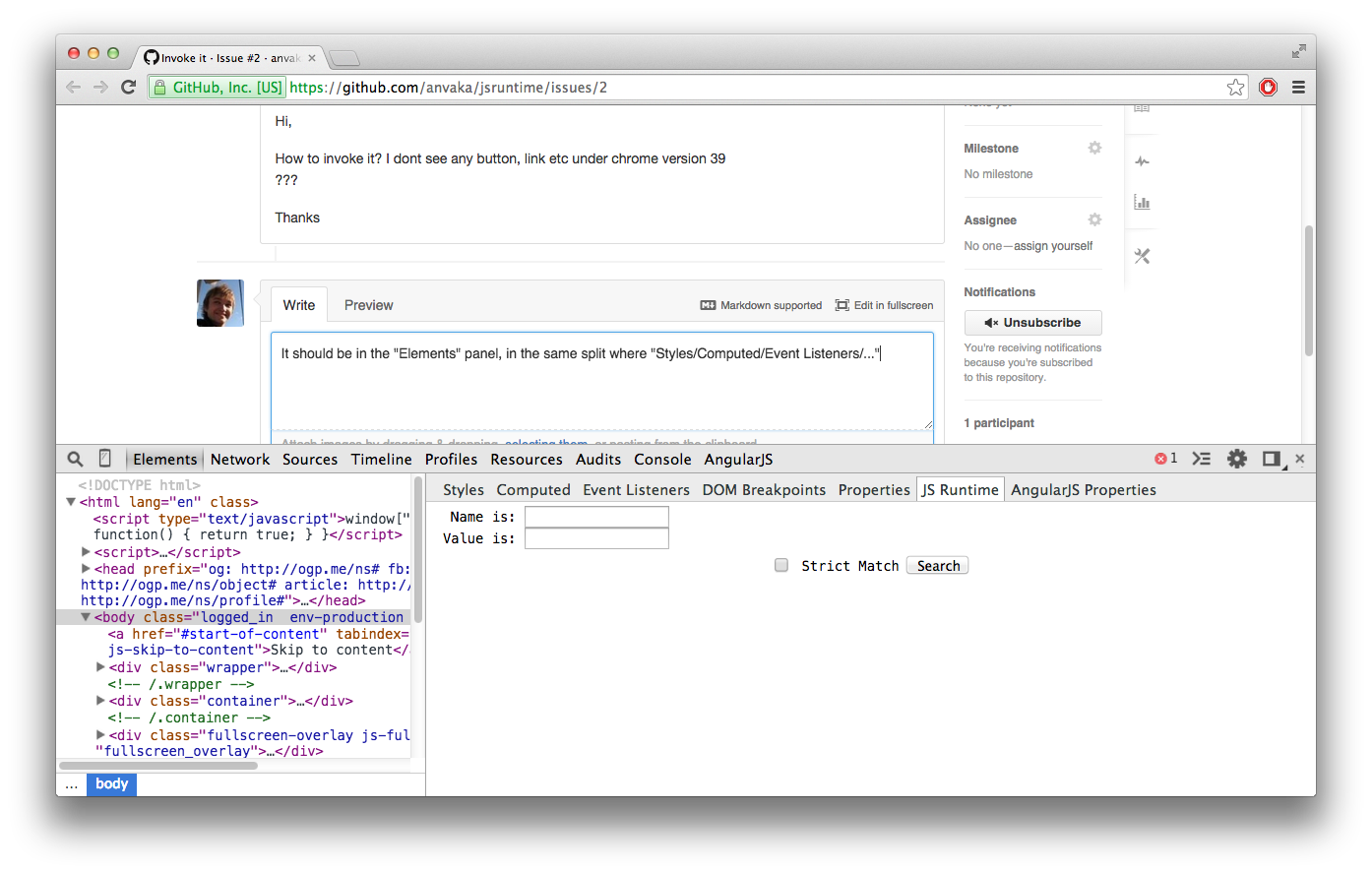Open the AngularJS panel

[x=738, y=460]
